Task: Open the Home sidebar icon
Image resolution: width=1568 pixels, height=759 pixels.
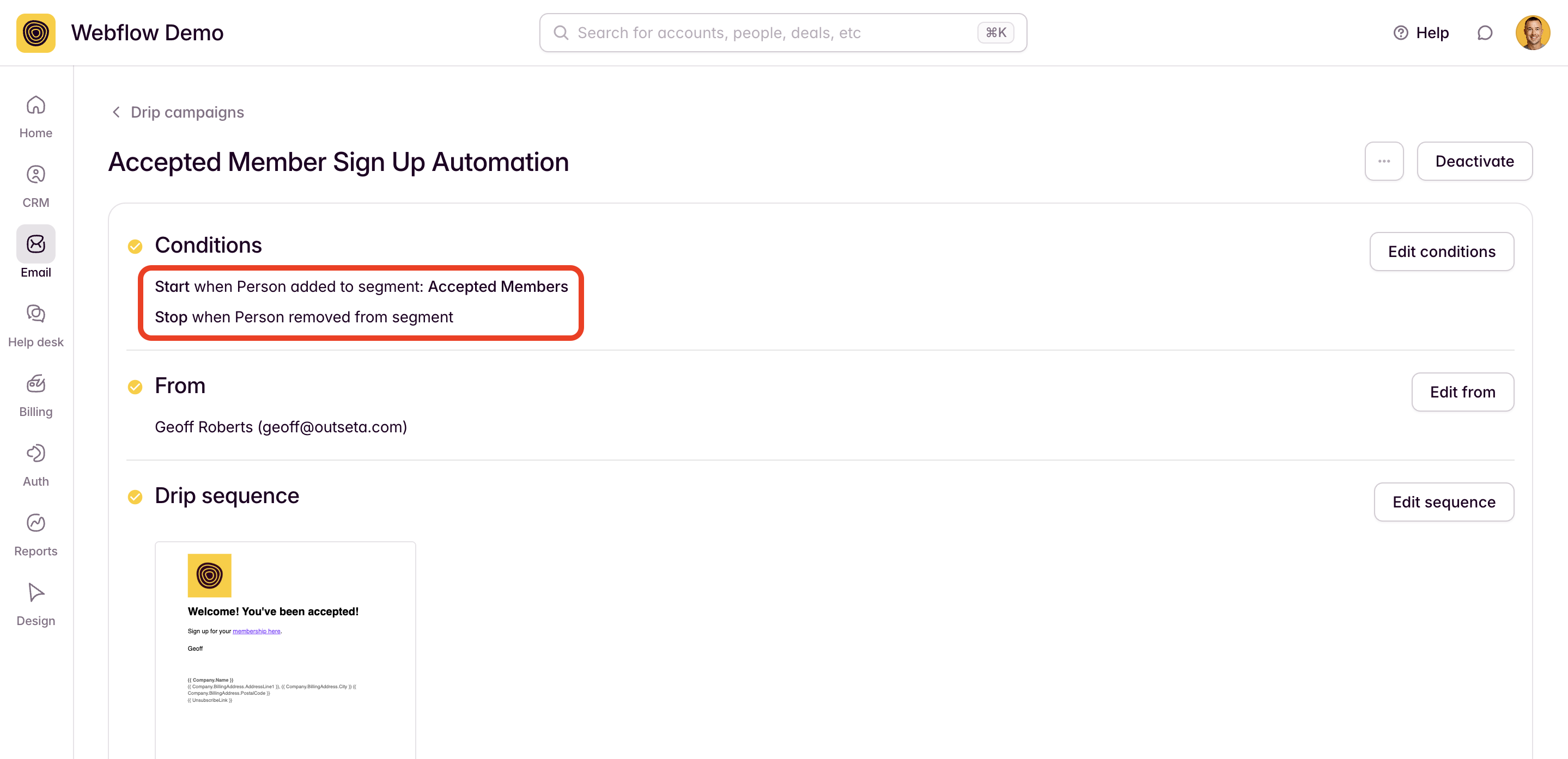Action: tap(36, 105)
